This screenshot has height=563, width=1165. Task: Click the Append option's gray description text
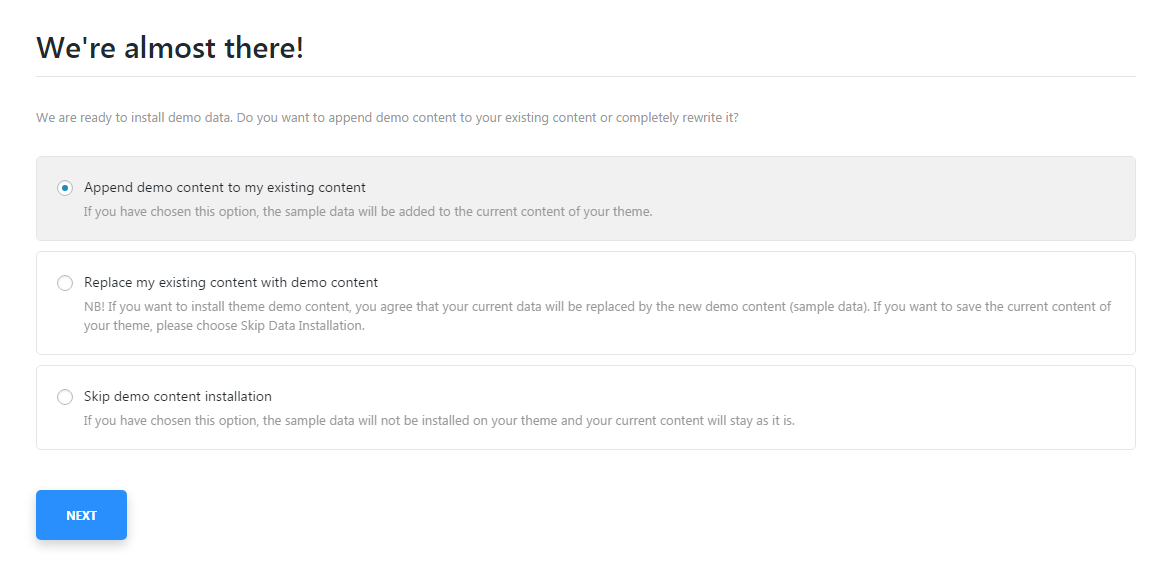368,212
